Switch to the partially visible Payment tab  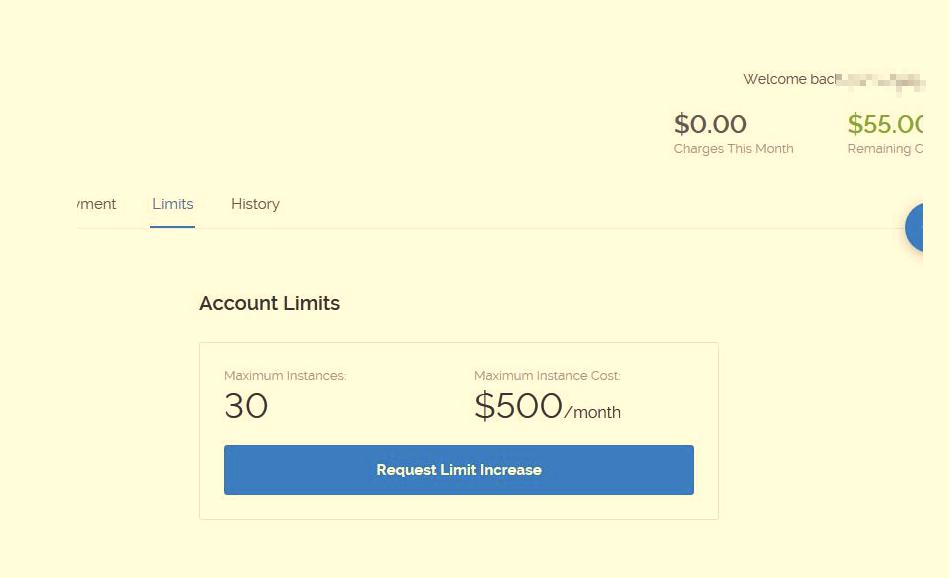click(x=96, y=204)
